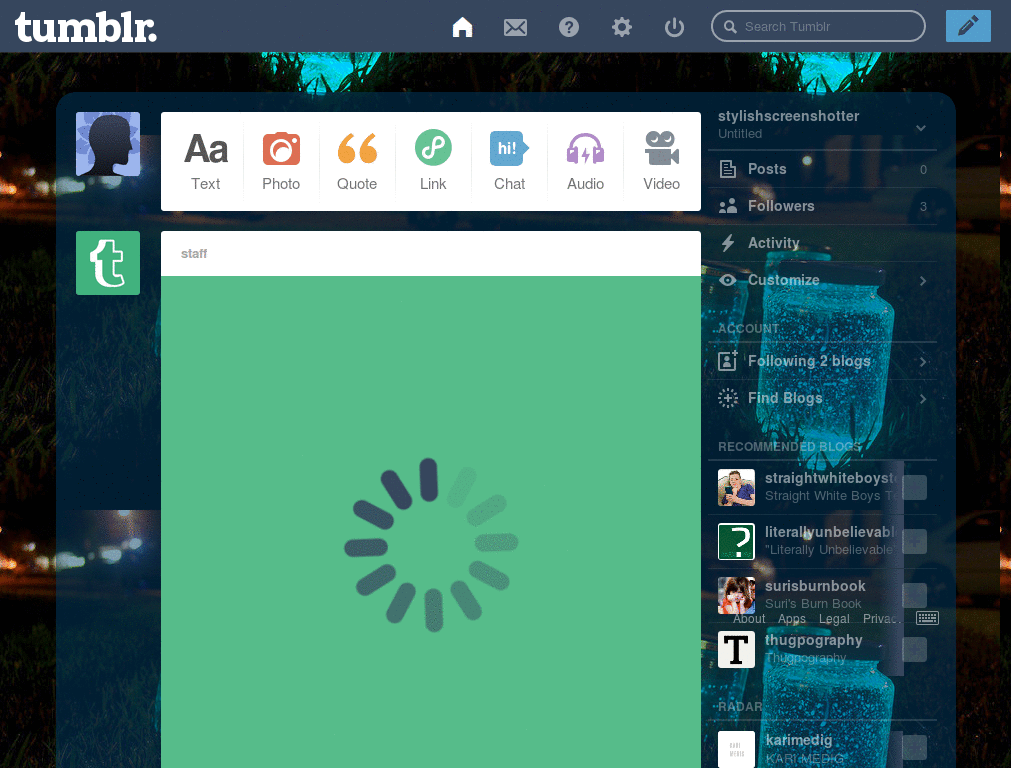Click the blue pencil compose button
Viewport: 1024px width, 768px height.
tap(968, 26)
